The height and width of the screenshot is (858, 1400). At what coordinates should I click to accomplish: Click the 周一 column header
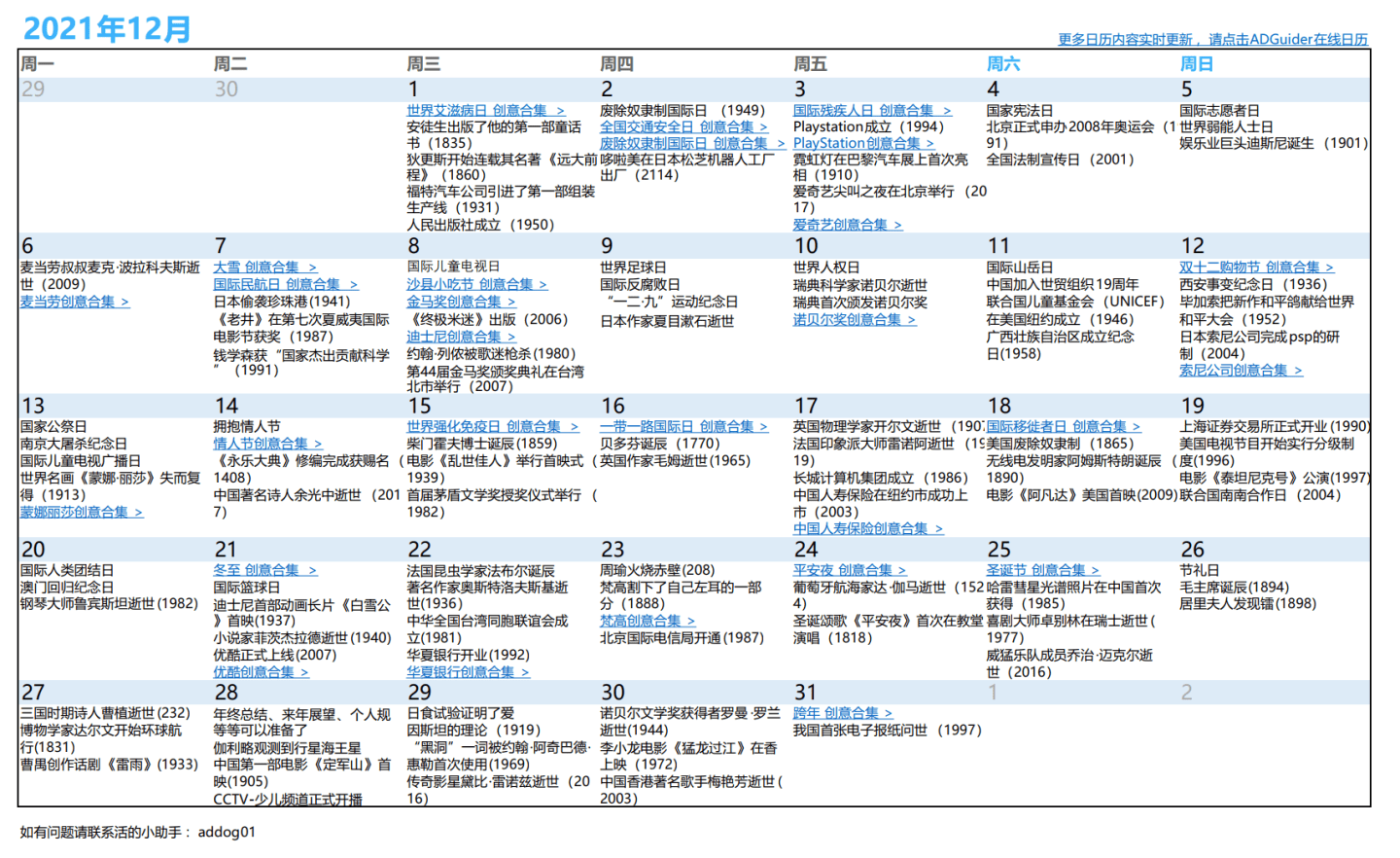[38, 63]
